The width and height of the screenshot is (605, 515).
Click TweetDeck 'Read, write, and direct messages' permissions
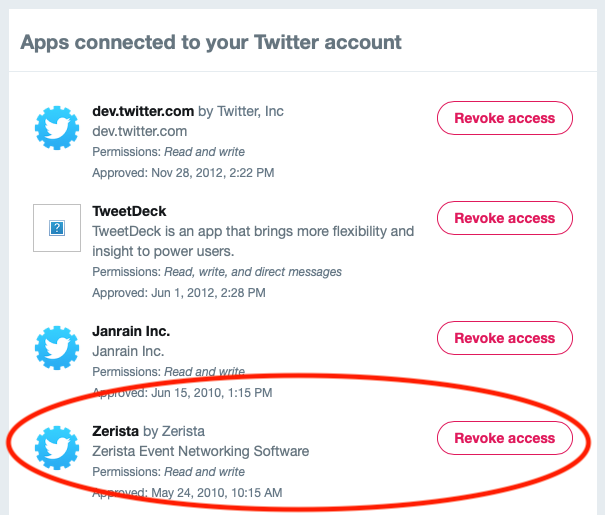pyautogui.click(x=253, y=272)
